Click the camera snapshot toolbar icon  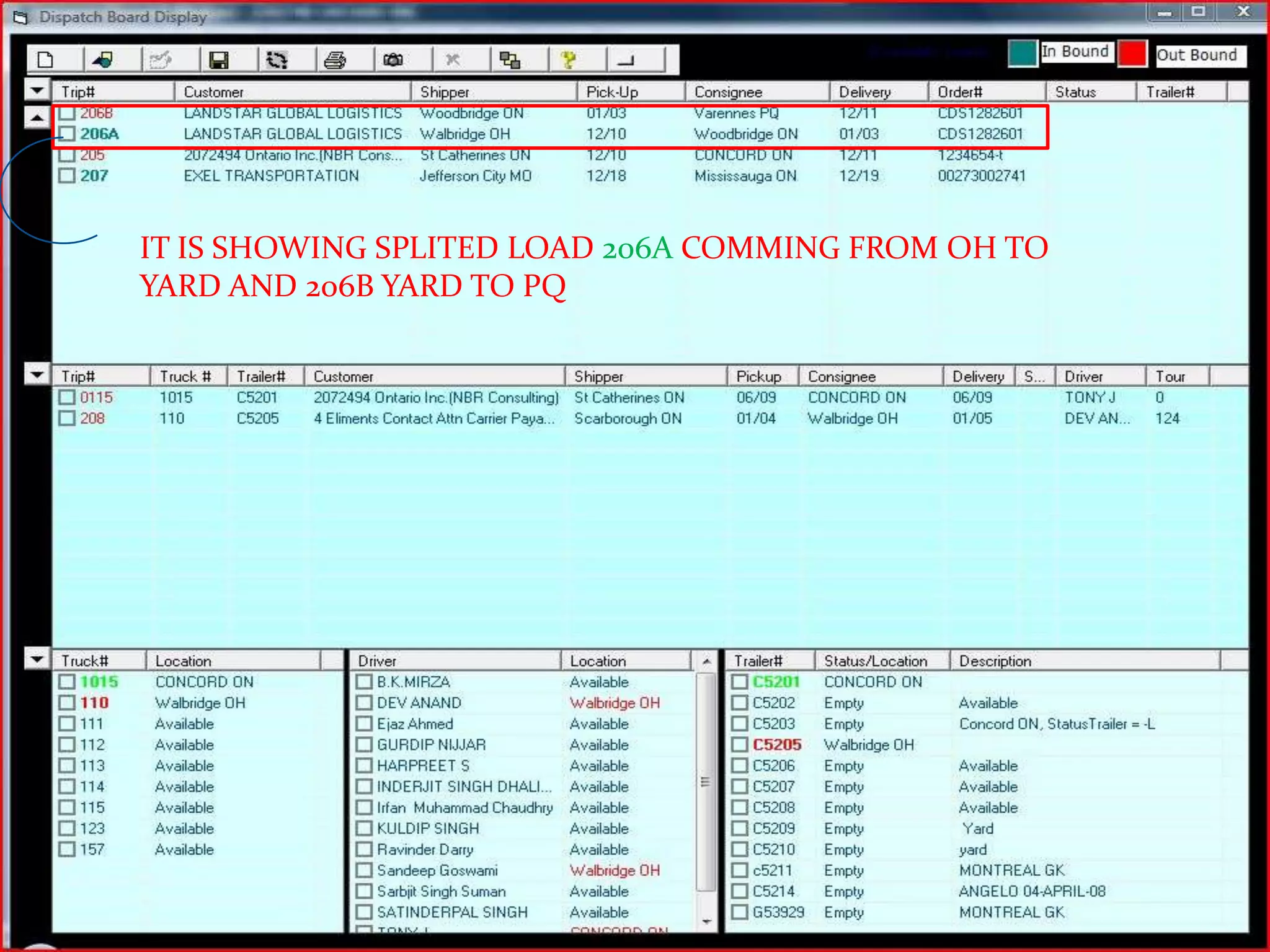(x=393, y=60)
